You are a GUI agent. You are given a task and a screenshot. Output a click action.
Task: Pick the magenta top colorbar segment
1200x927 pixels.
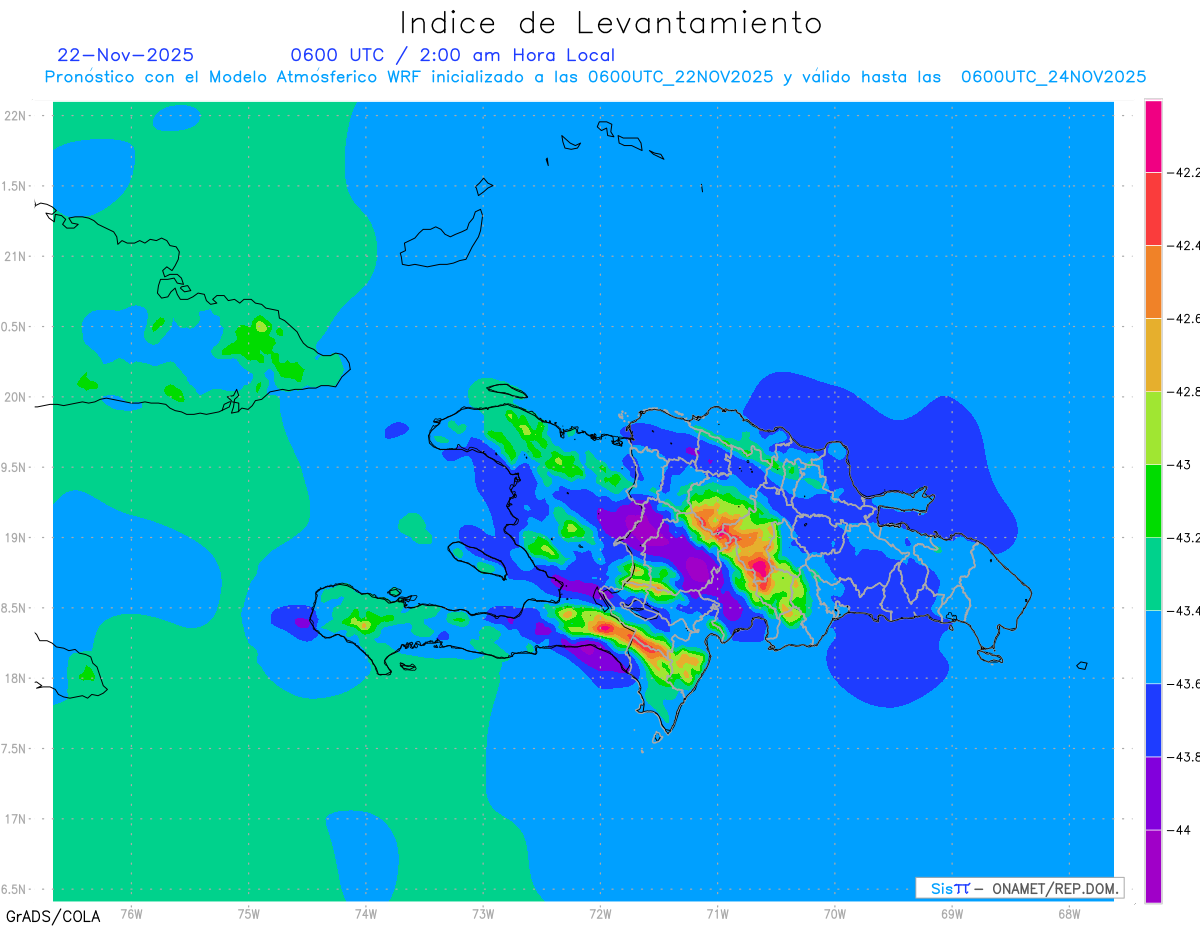(1153, 136)
